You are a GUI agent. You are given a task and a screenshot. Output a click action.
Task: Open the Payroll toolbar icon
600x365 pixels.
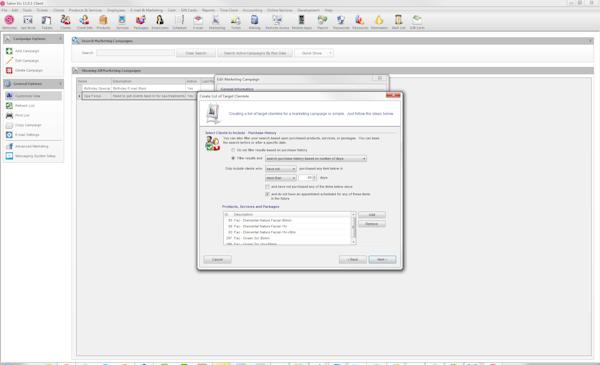(323, 22)
